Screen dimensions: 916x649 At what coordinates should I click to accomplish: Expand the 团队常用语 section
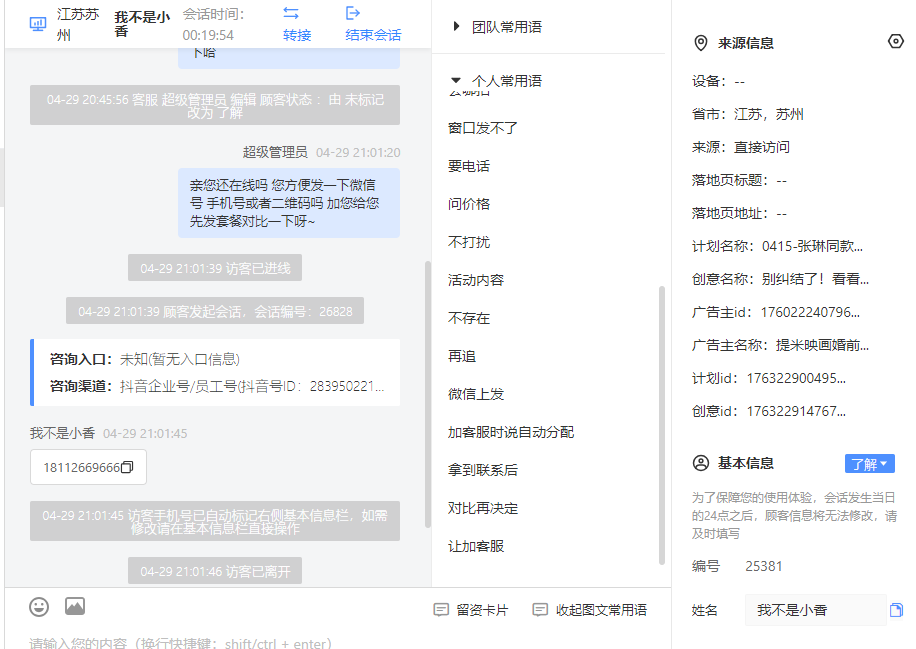coord(498,27)
